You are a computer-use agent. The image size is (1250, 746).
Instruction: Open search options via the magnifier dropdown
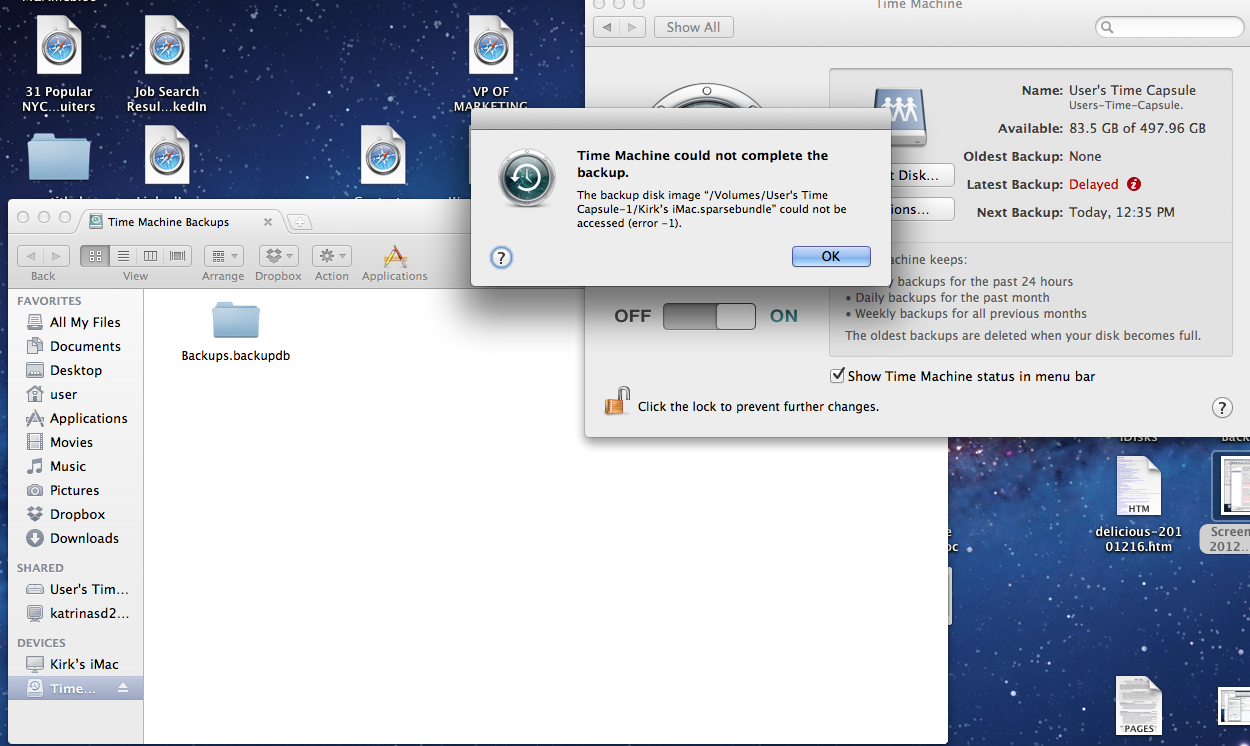click(x=1106, y=27)
